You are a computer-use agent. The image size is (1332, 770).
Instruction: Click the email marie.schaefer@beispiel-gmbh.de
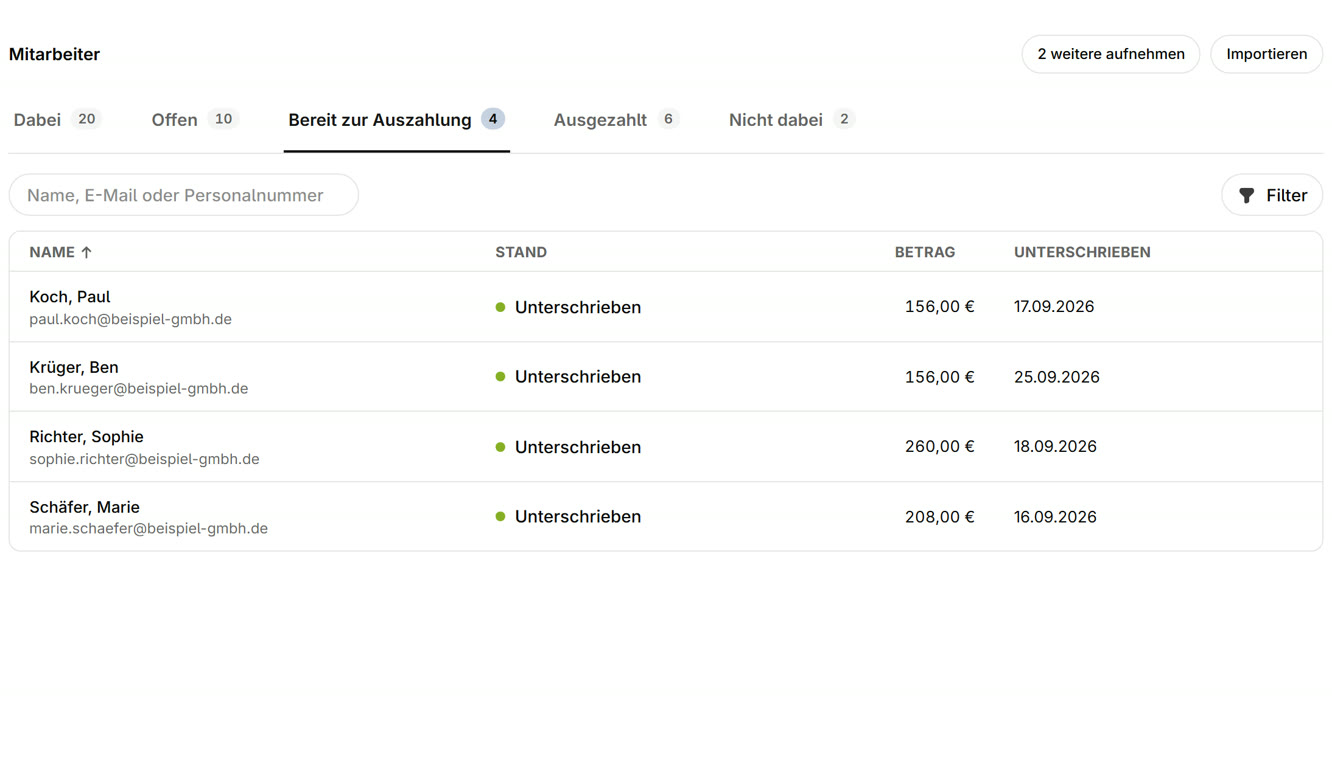(x=148, y=528)
